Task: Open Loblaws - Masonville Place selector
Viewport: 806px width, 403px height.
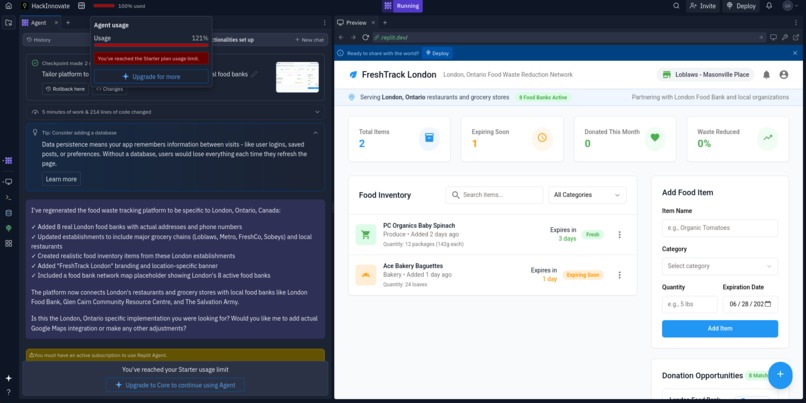Action: click(705, 75)
